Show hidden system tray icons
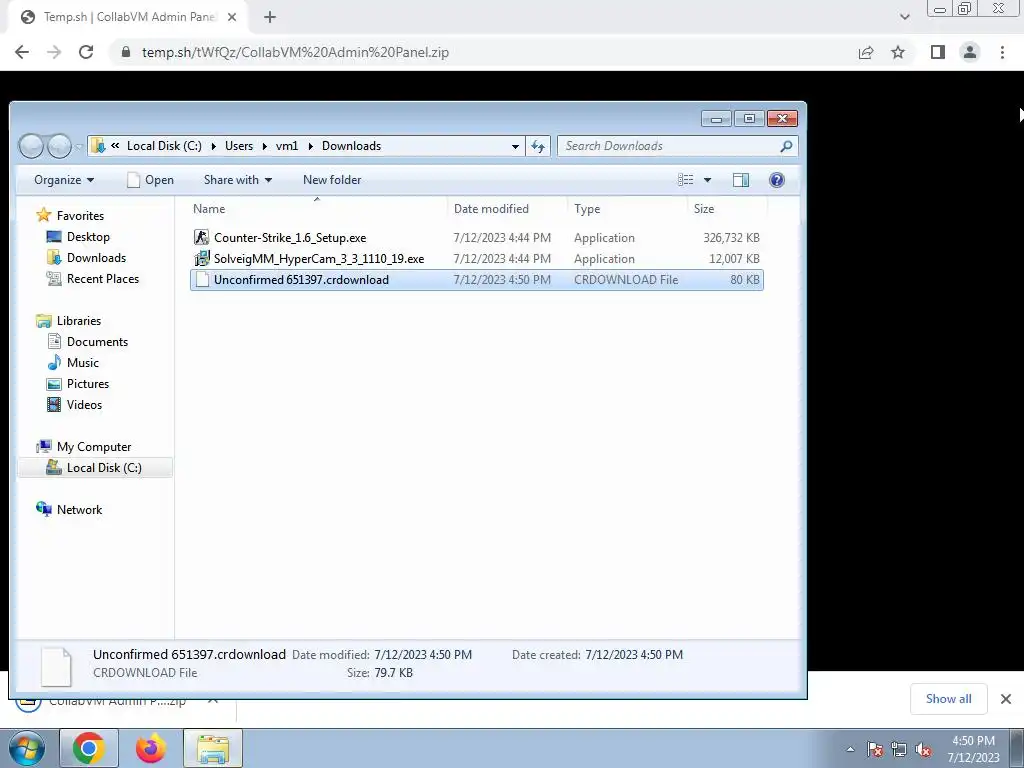Image resolution: width=1024 pixels, height=768 pixels. [850, 749]
